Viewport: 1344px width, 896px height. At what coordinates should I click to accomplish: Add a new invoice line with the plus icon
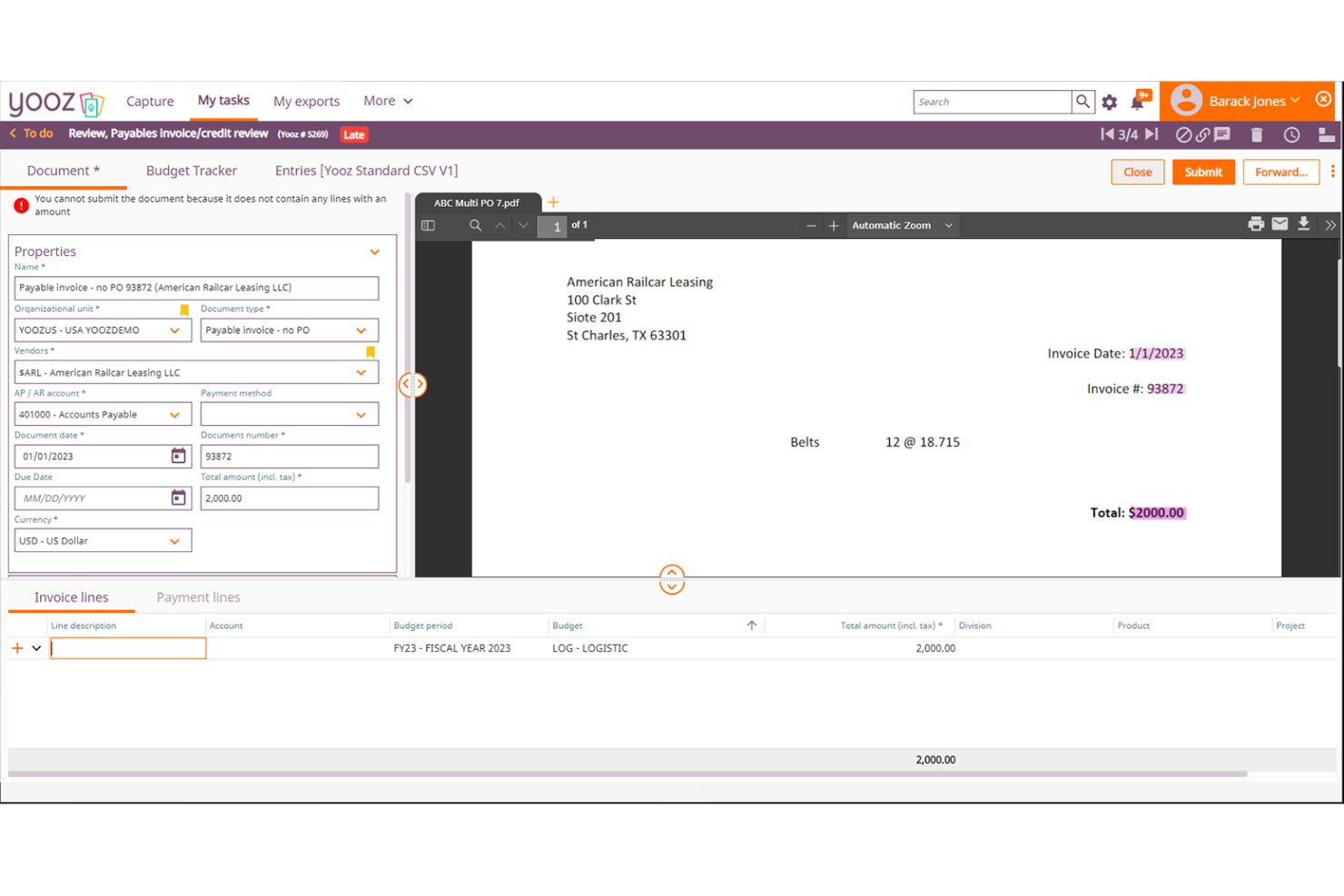[16, 647]
